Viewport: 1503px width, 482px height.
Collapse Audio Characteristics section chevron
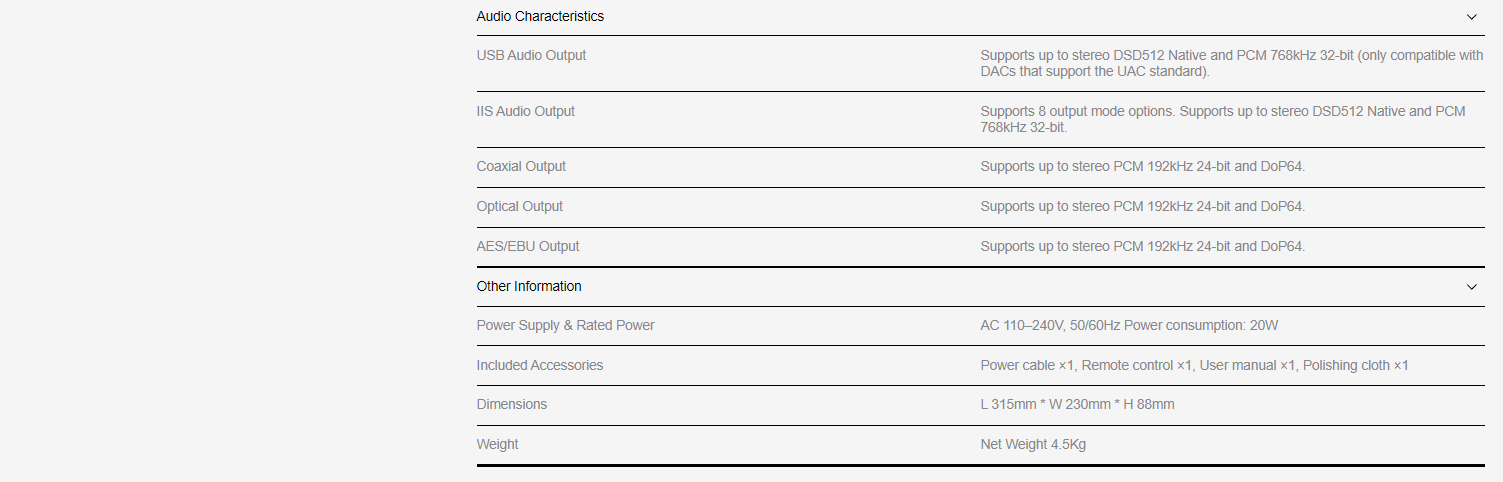tap(1471, 17)
